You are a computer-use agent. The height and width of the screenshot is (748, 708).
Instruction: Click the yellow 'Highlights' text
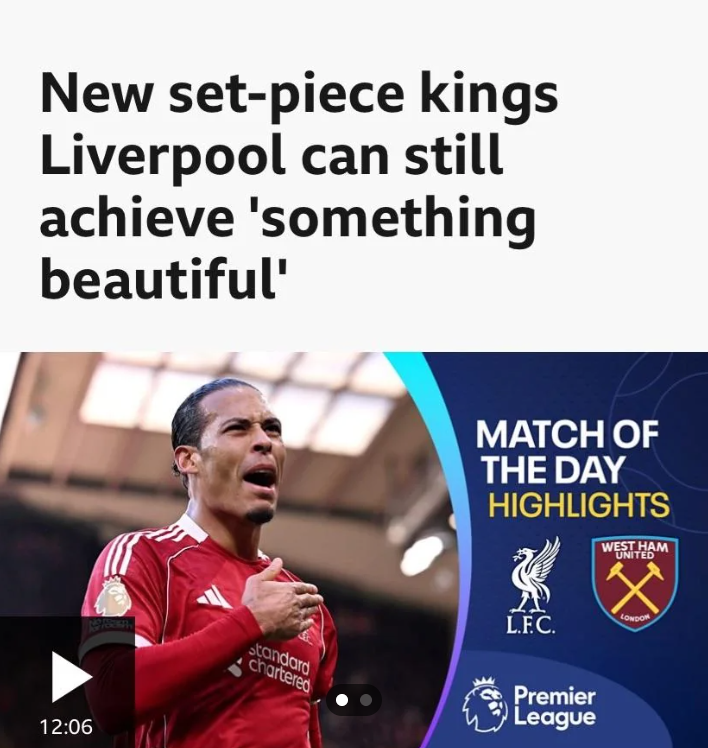578,504
